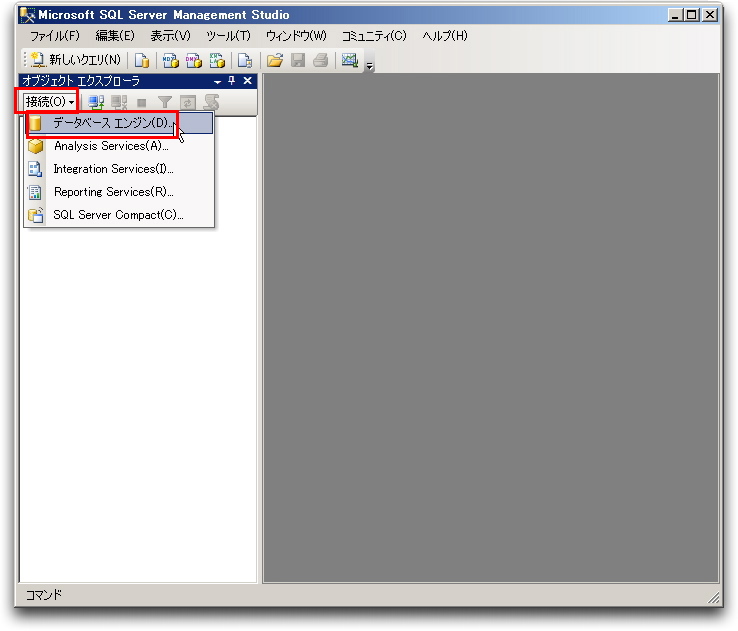
Task: Open the 編集(E) menu
Action: click(x=115, y=36)
